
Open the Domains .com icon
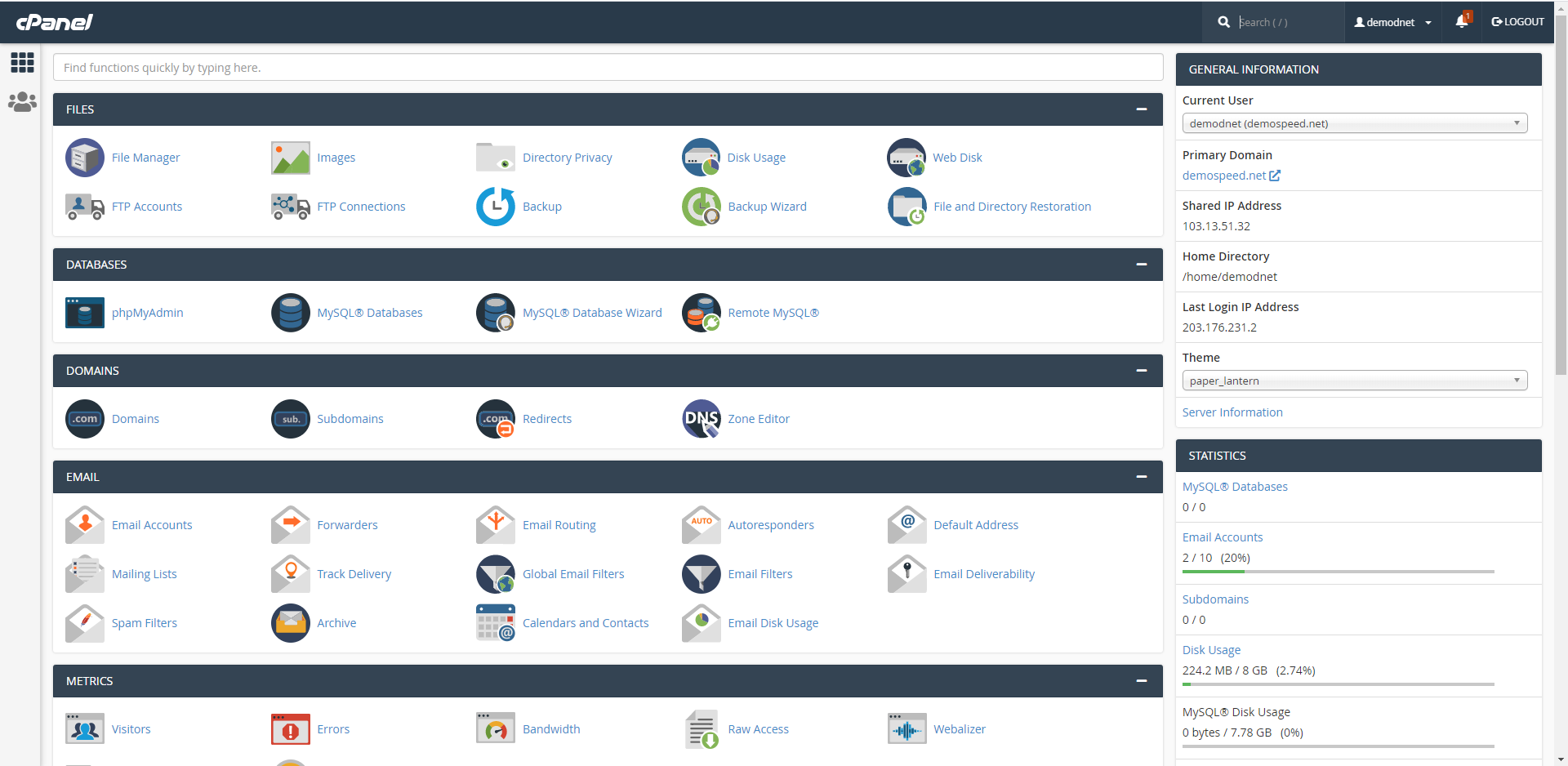coord(85,419)
